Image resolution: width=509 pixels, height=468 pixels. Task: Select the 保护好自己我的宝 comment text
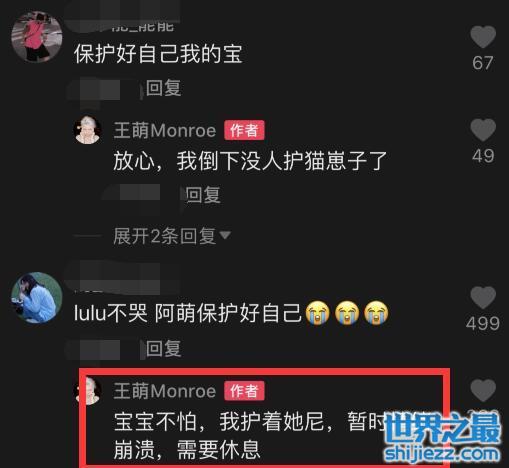point(158,54)
